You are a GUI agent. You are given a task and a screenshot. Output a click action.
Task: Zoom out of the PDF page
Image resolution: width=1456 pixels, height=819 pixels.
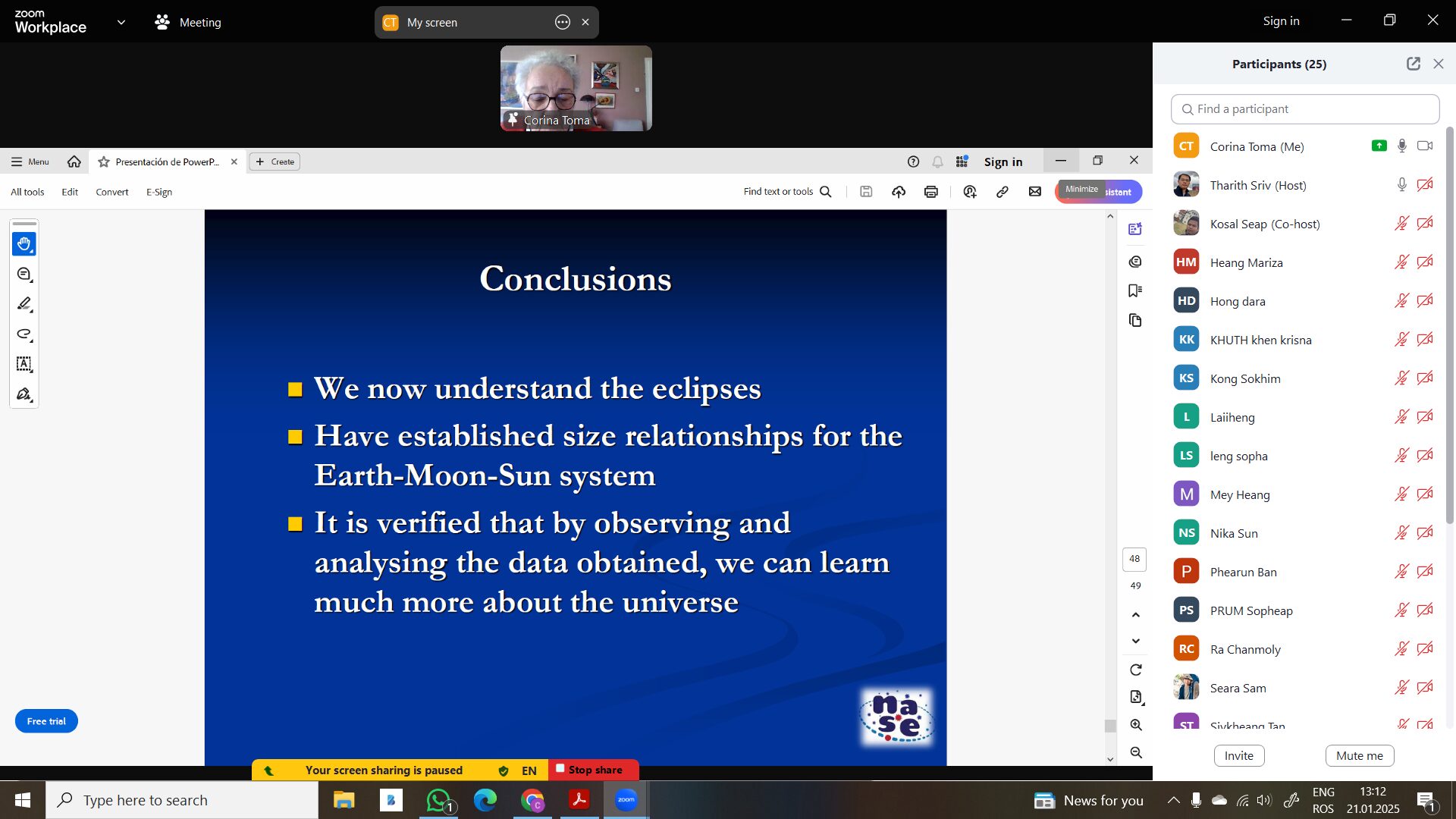1136,752
